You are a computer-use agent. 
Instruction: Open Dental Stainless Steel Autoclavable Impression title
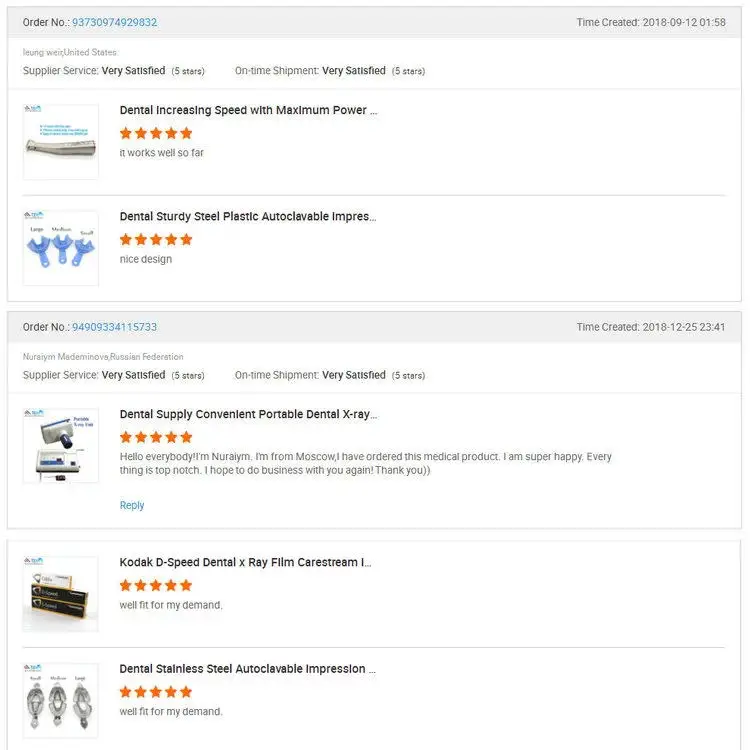coord(248,669)
